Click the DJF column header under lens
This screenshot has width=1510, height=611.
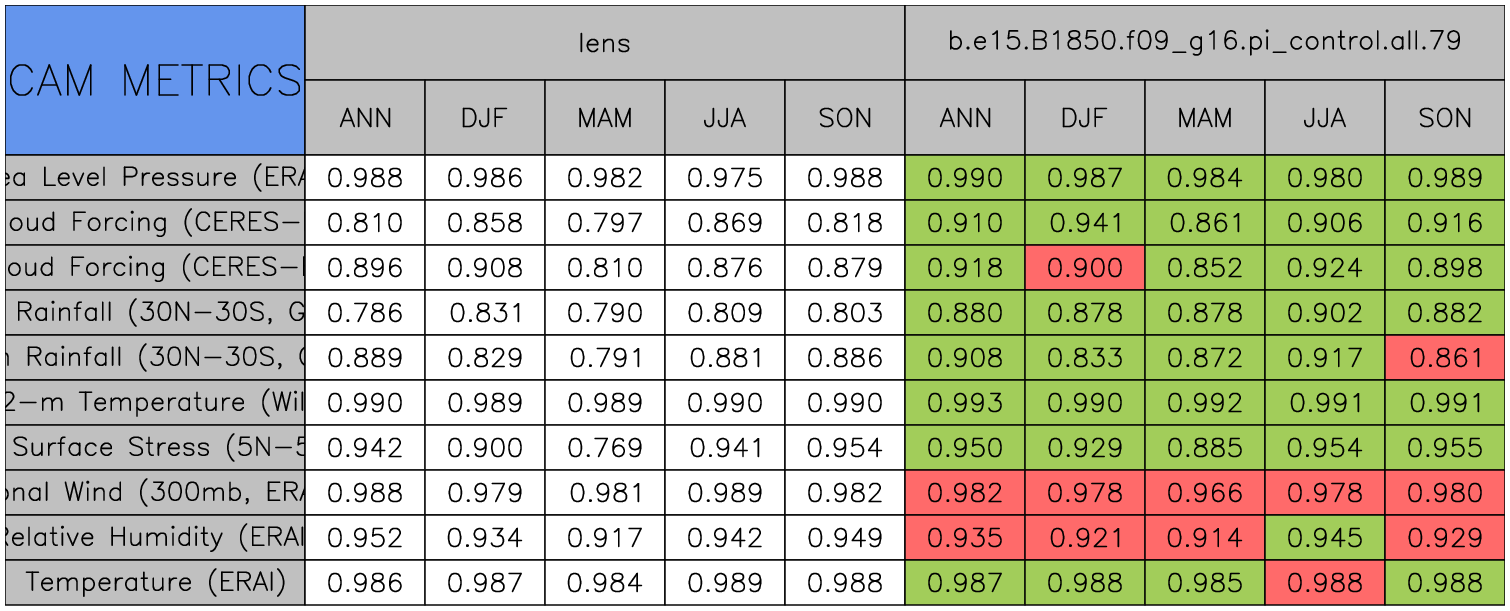coord(485,118)
